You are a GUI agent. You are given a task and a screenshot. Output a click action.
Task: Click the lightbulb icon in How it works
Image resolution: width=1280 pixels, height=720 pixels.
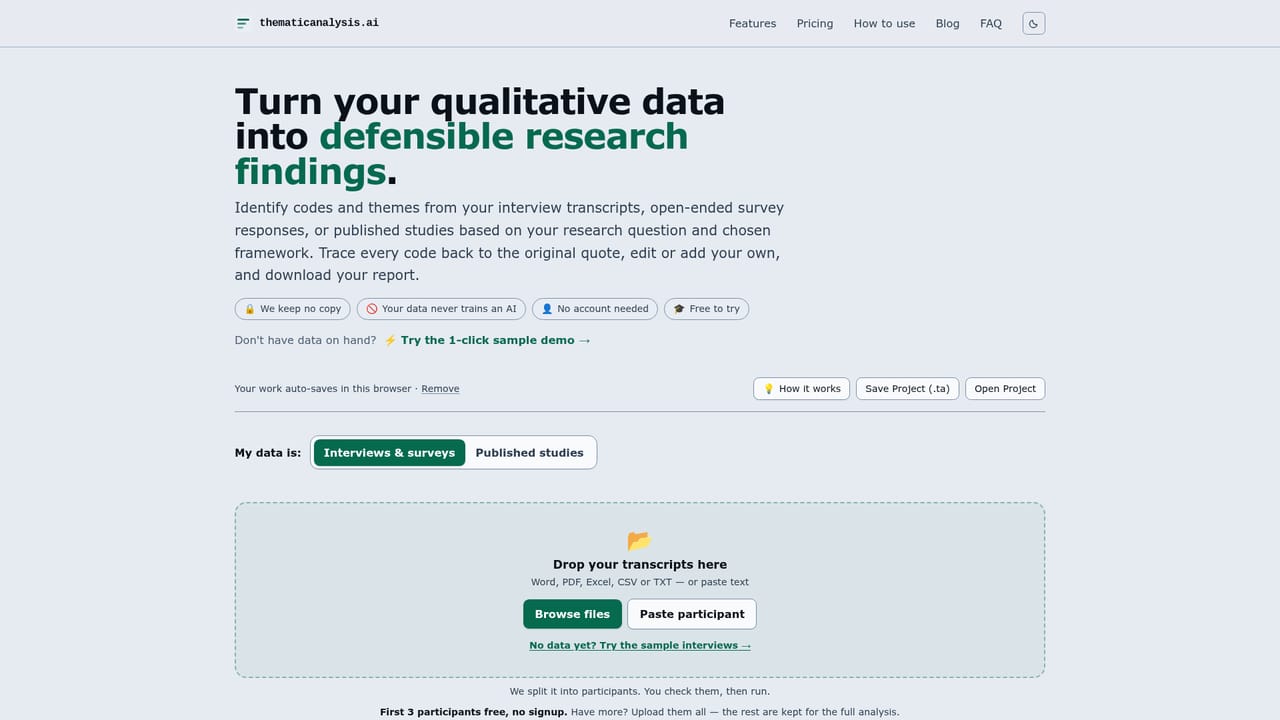click(x=769, y=389)
